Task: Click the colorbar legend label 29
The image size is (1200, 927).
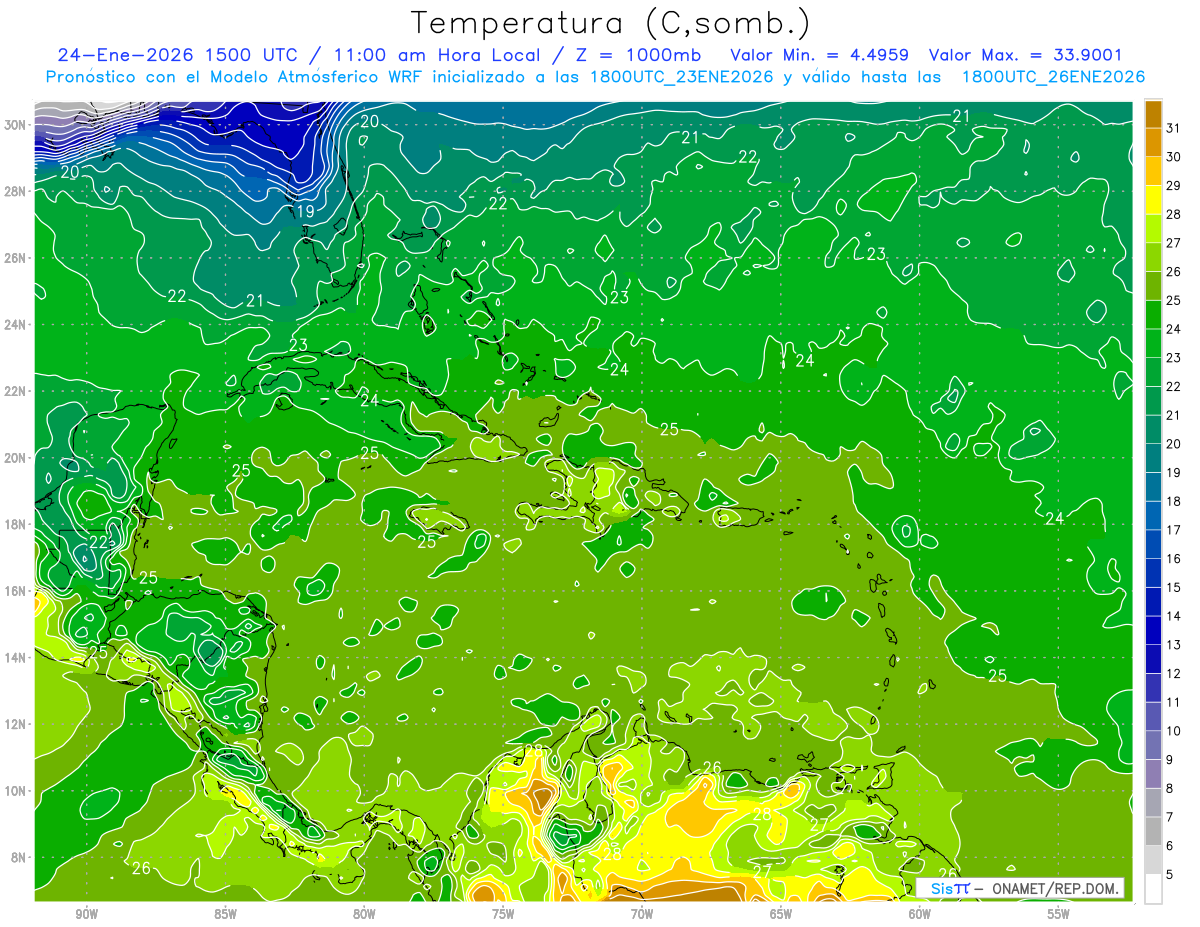Action: 1174,186
